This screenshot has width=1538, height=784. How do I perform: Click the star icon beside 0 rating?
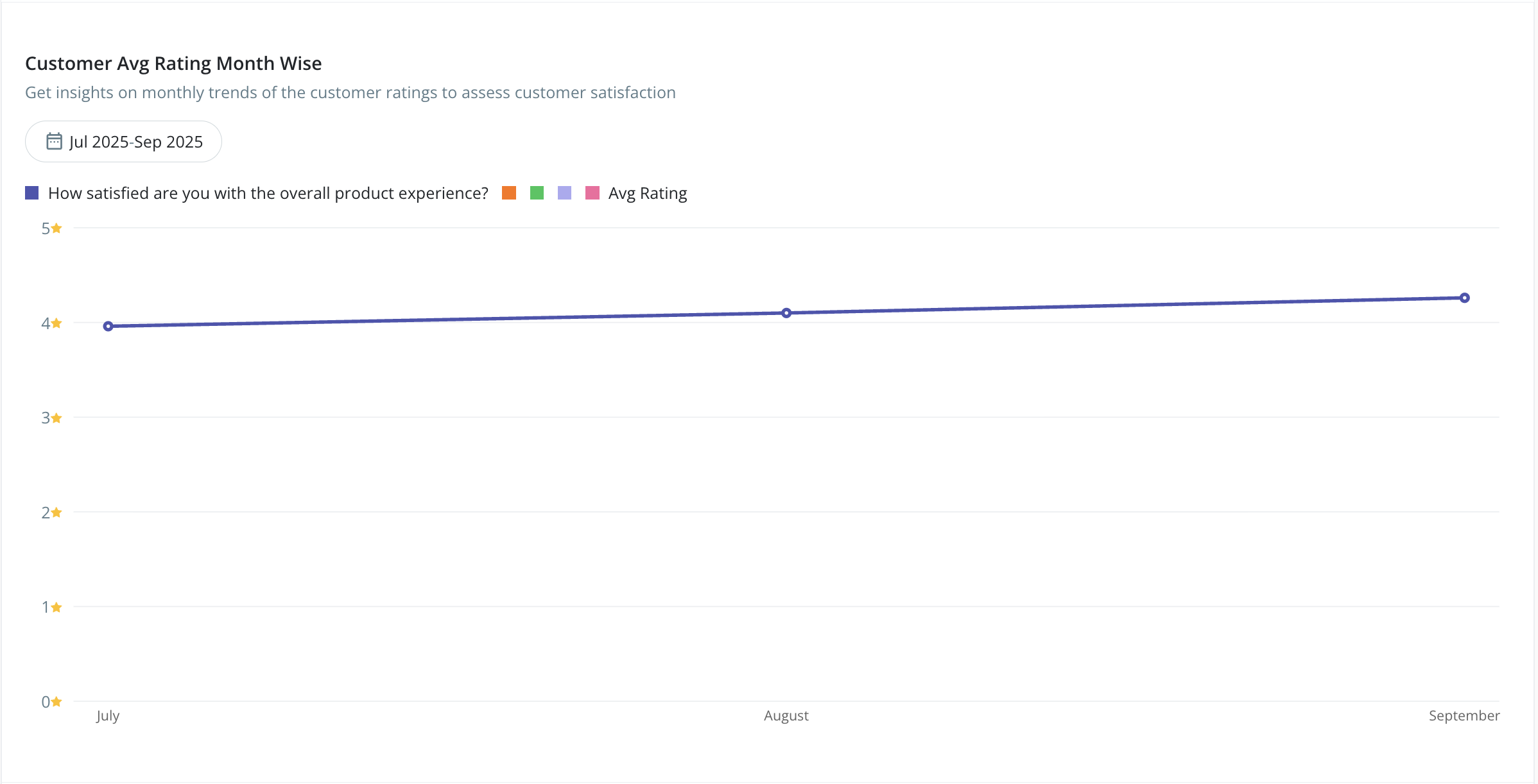point(56,702)
